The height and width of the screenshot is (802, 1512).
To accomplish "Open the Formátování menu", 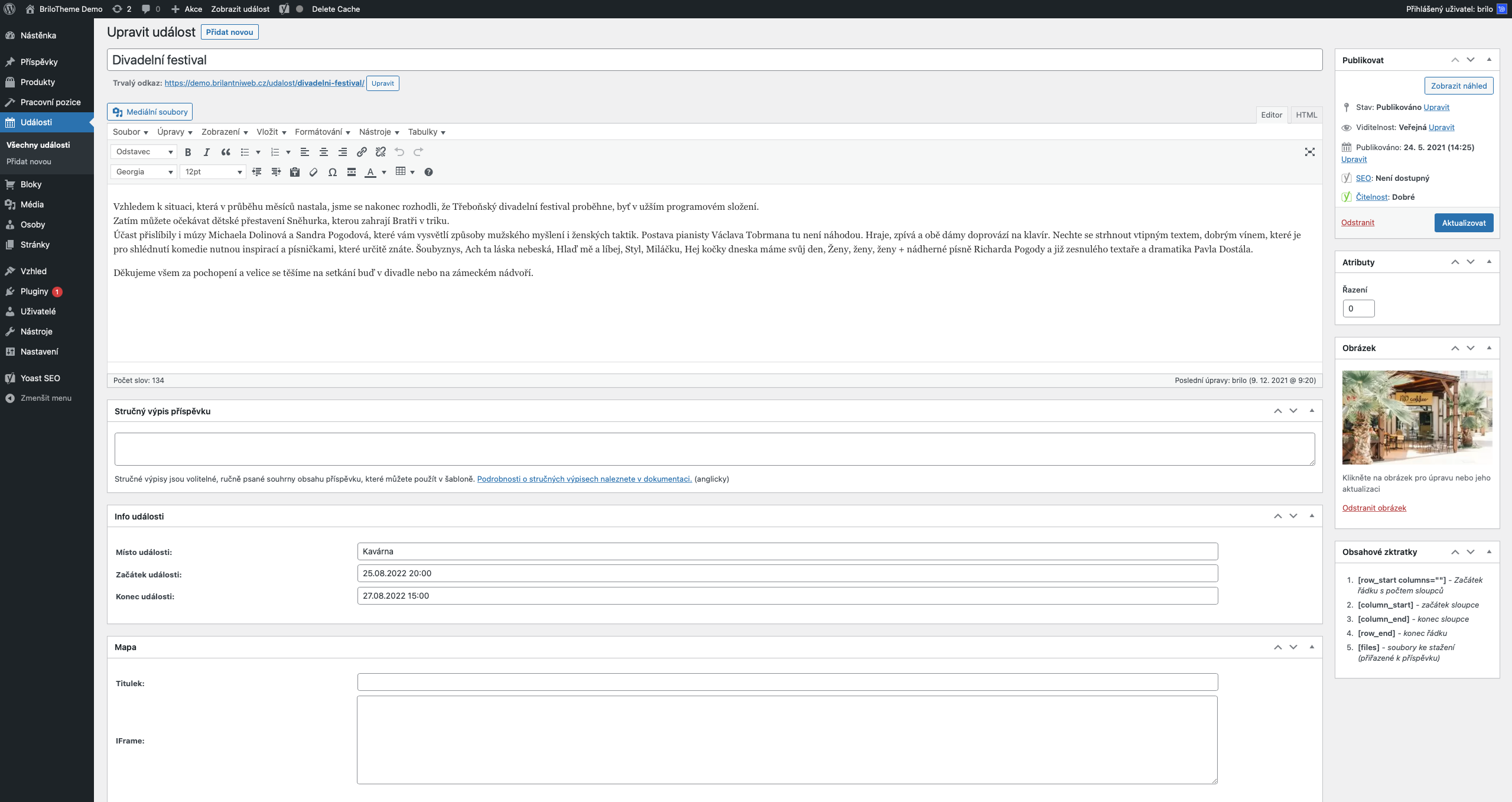I will tap(322, 132).
